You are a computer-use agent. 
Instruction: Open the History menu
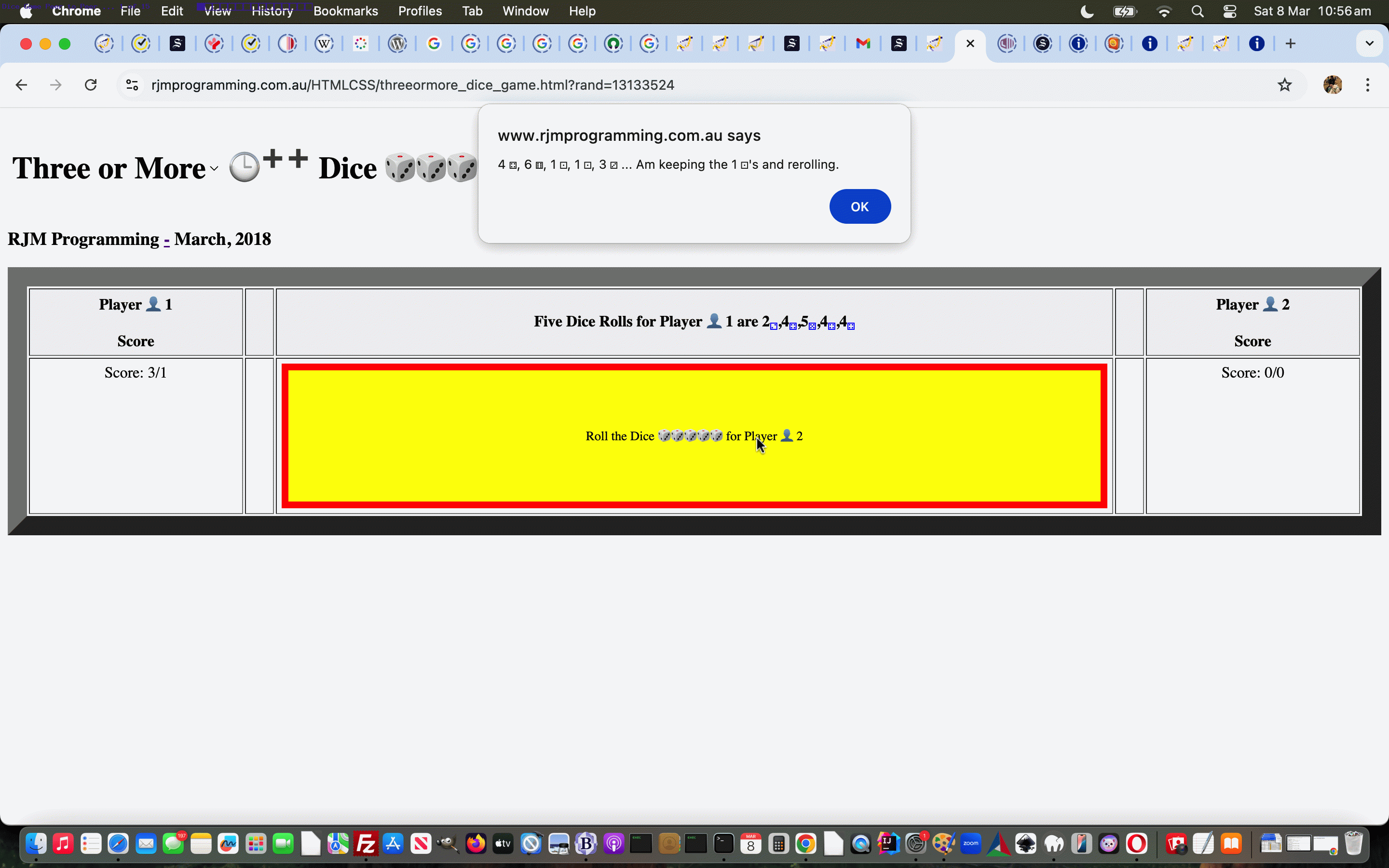[x=272, y=11]
